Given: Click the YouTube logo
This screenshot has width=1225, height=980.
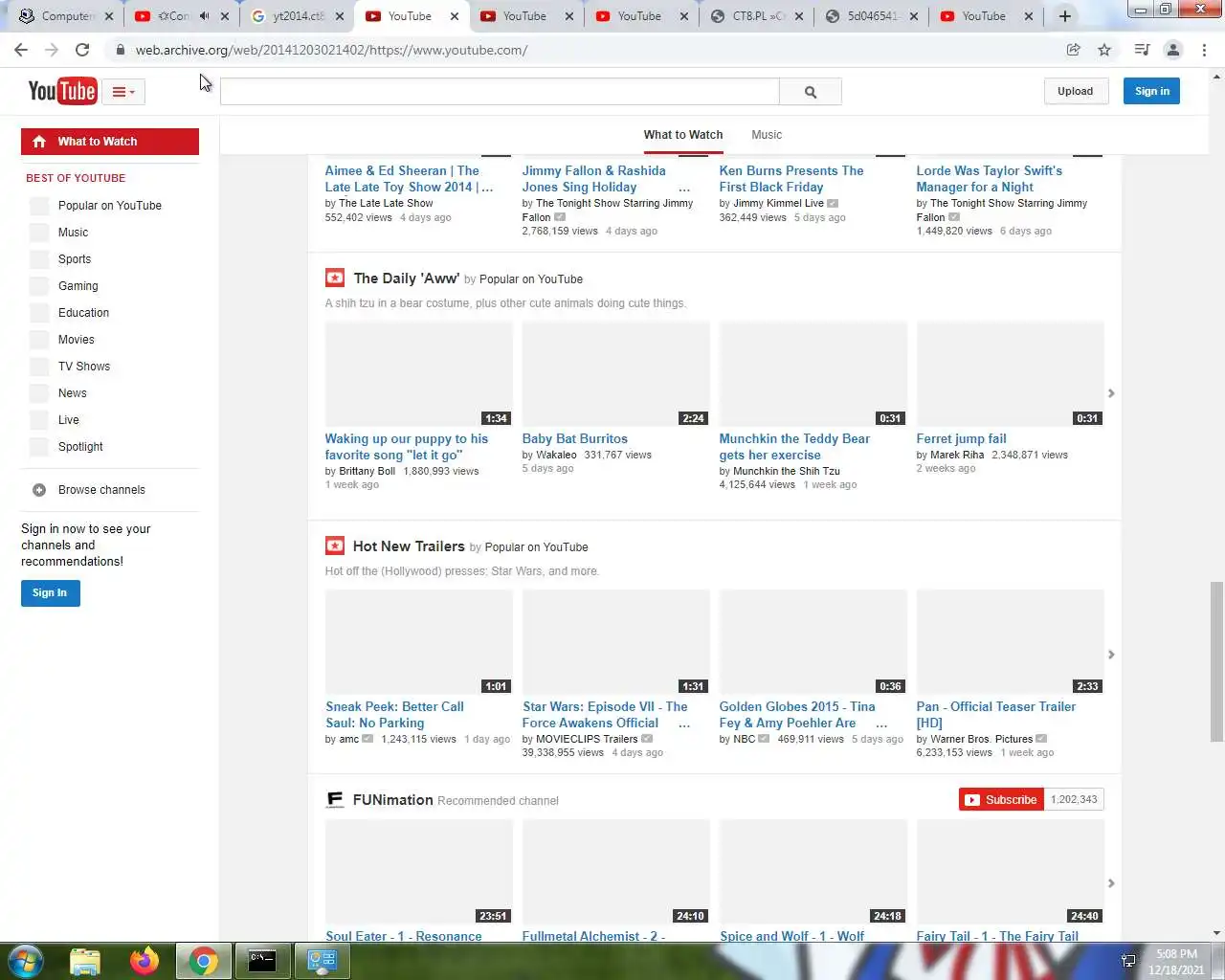Looking at the screenshot, I should pyautogui.click(x=62, y=91).
